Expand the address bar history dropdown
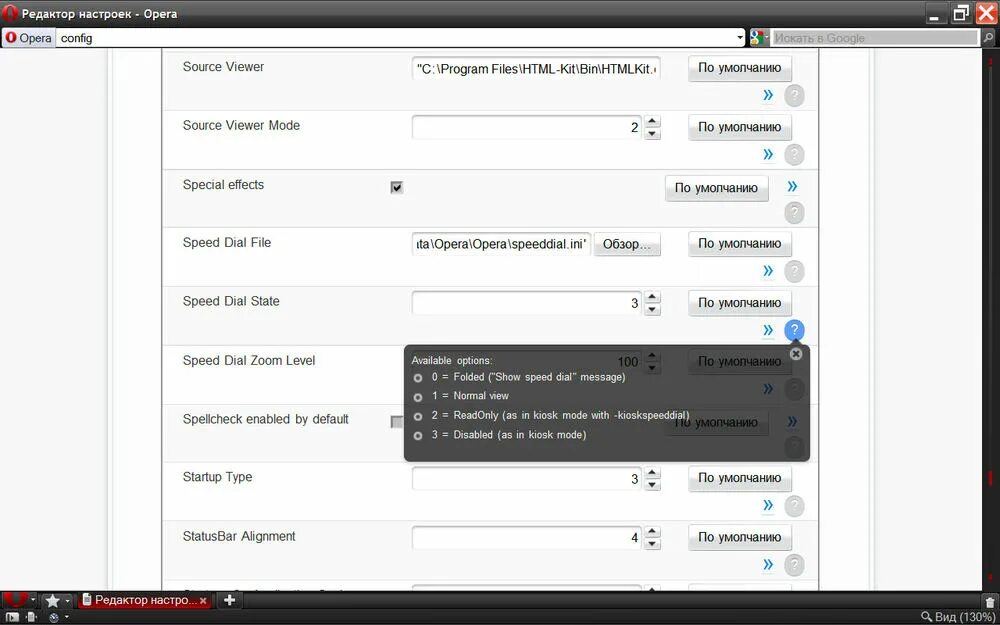1000x625 pixels. [x=740, y=38]
